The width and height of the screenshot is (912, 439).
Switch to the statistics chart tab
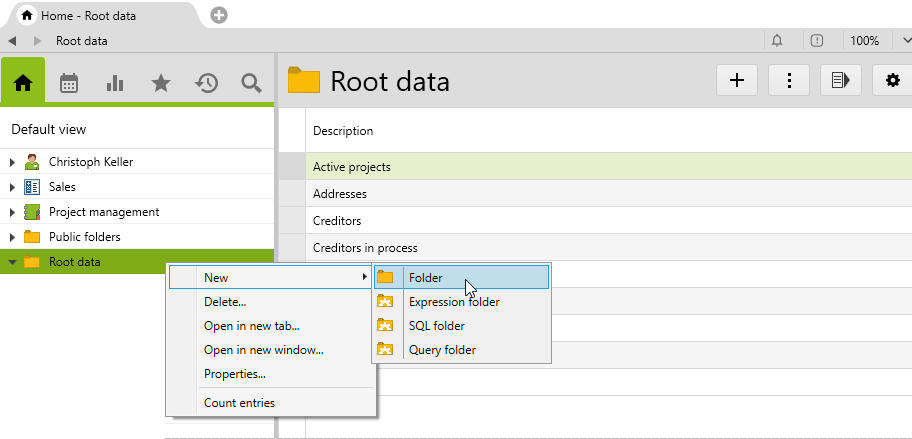115,83
